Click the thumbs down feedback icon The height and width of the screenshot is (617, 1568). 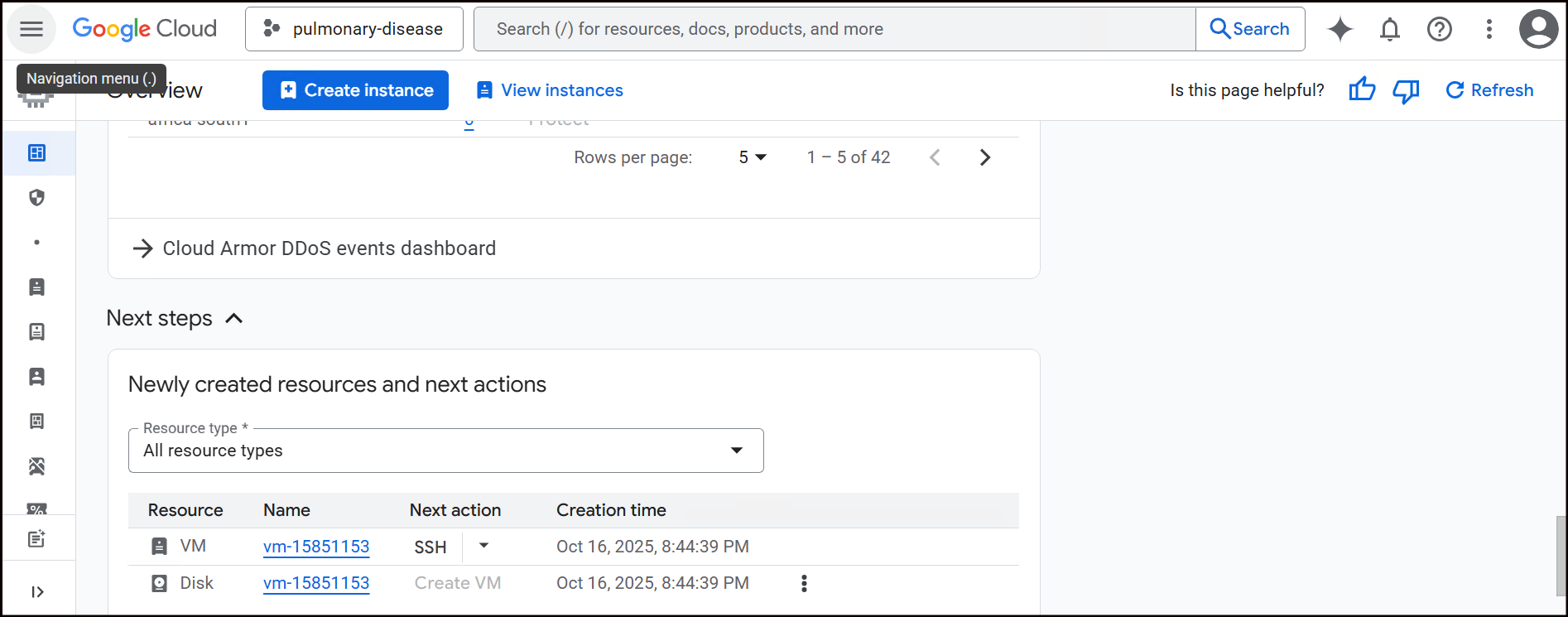pyautogui.click(x=1405, y=90)
